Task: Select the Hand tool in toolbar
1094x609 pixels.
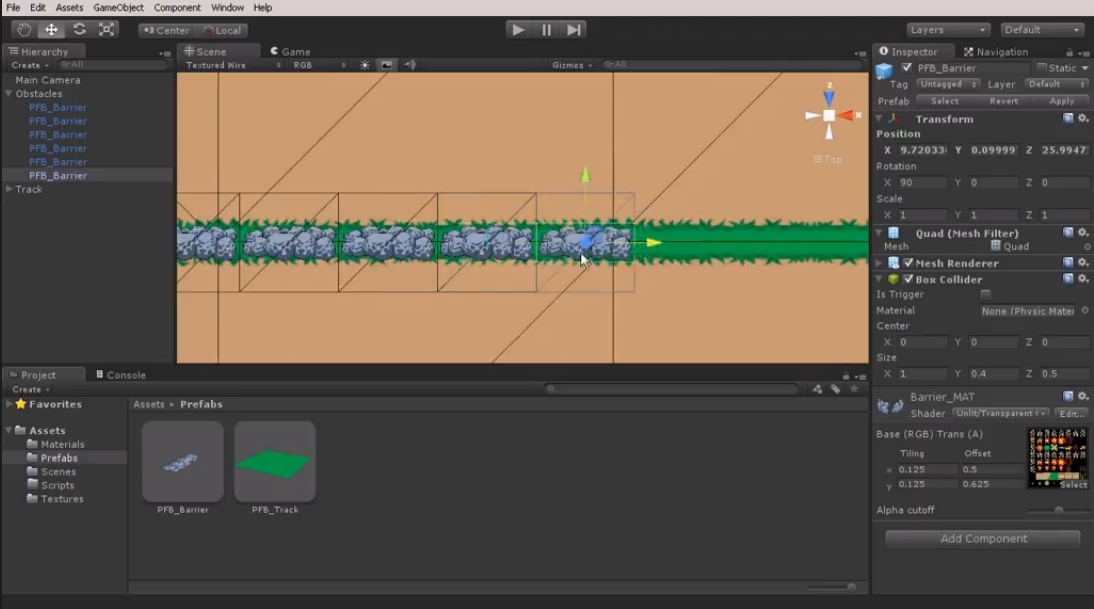Action: 24,29
